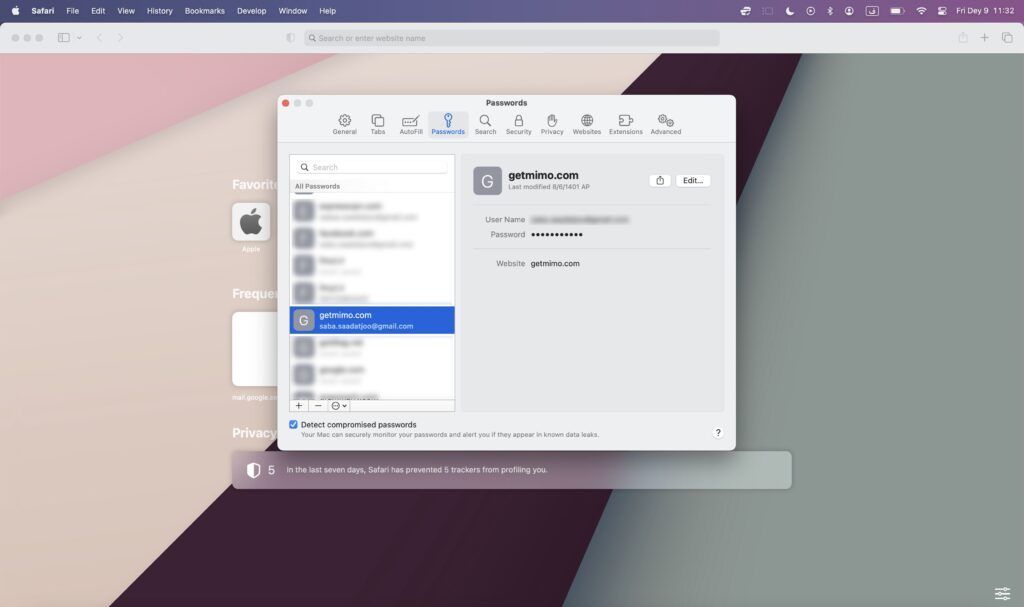The height and width of the screenshot is (607, 1024).
Task: Remove the selected password with the minus button
Action: (x=318, y=406)
